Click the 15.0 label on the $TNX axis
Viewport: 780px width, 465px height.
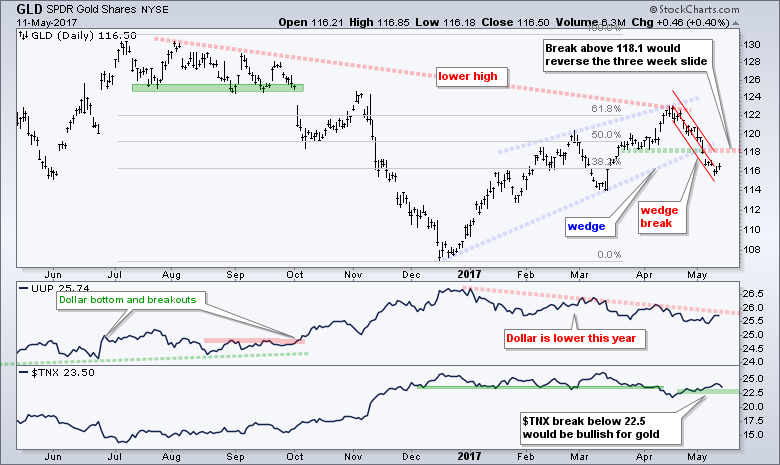pos(753,435)
